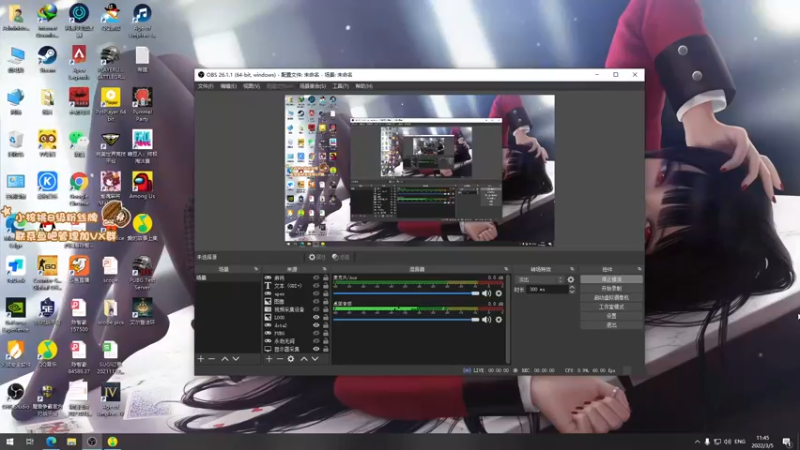Toggle the lock on the LOGO source
This screenshot has width=800, height=450.
coord(326,317)
